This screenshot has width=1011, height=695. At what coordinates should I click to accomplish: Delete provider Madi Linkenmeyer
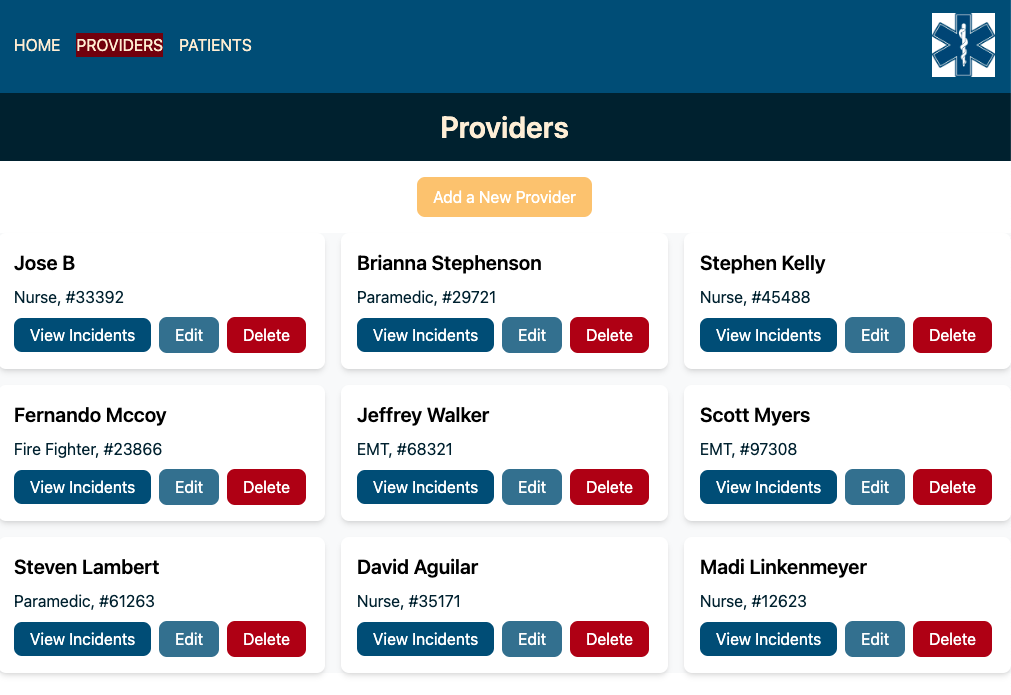[x=952, y=639]
